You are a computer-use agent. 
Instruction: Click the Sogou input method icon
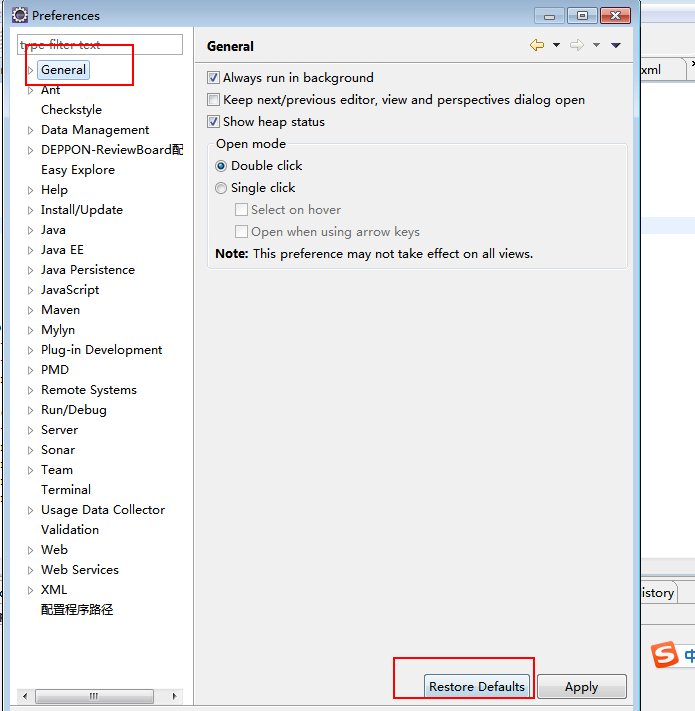[x=665, y=655]
